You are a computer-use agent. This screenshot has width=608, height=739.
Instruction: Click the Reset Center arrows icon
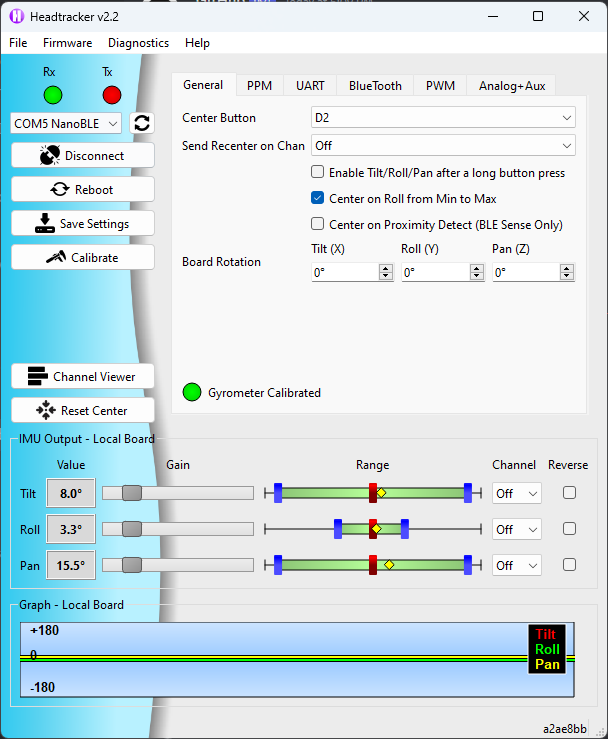coord(46,411)
